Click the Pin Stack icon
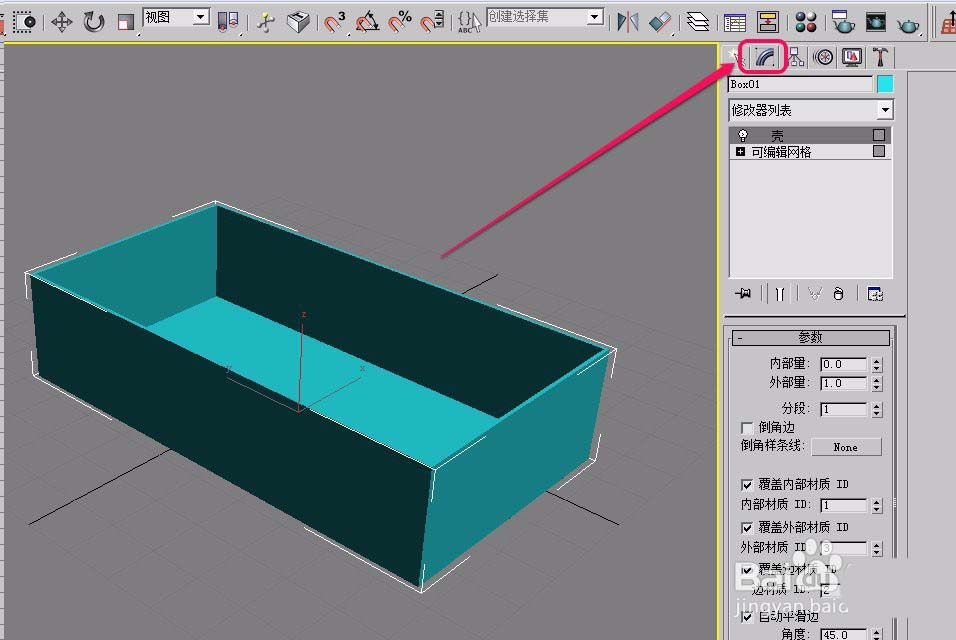Viewport: 956px width, 640px height. [x=743, y=294]
